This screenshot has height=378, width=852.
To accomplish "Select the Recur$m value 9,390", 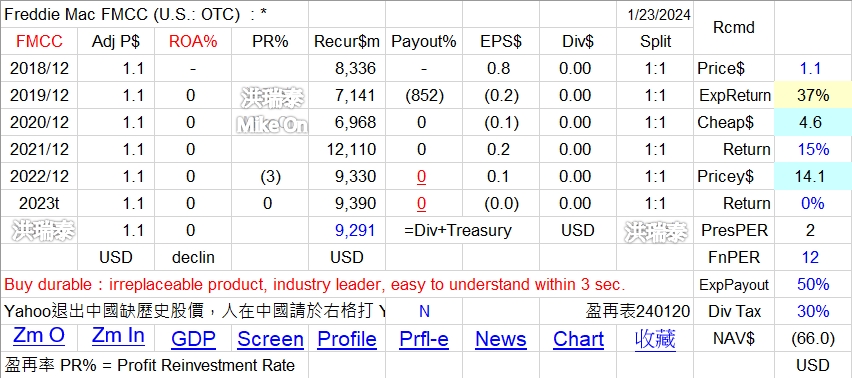I will (x=347, y=204).
